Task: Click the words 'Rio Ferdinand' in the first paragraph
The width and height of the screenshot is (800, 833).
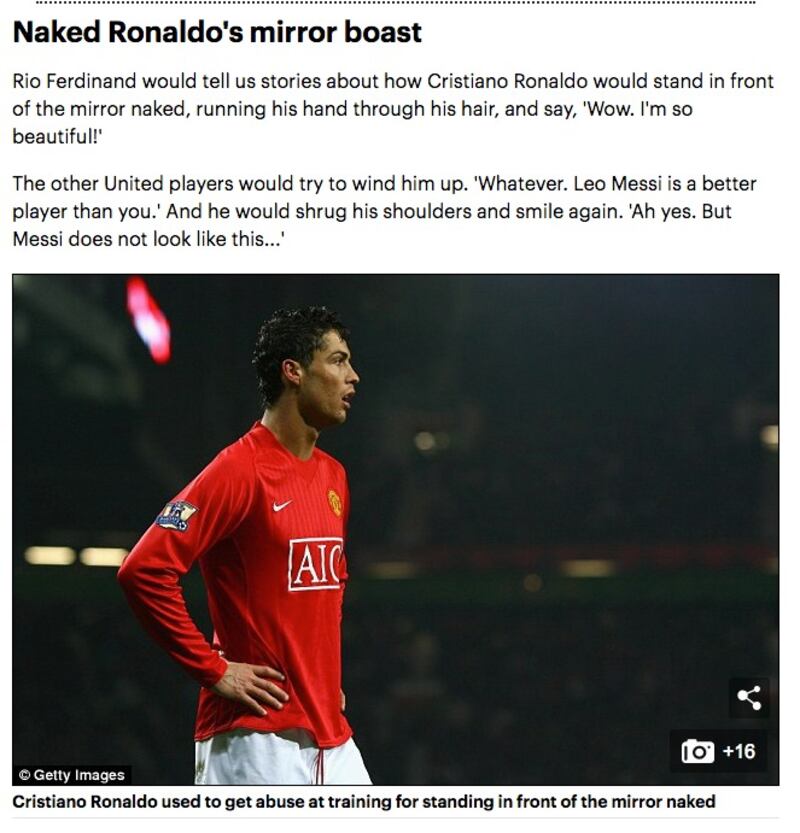Action: pyautogui.click(x=74, y=81)
